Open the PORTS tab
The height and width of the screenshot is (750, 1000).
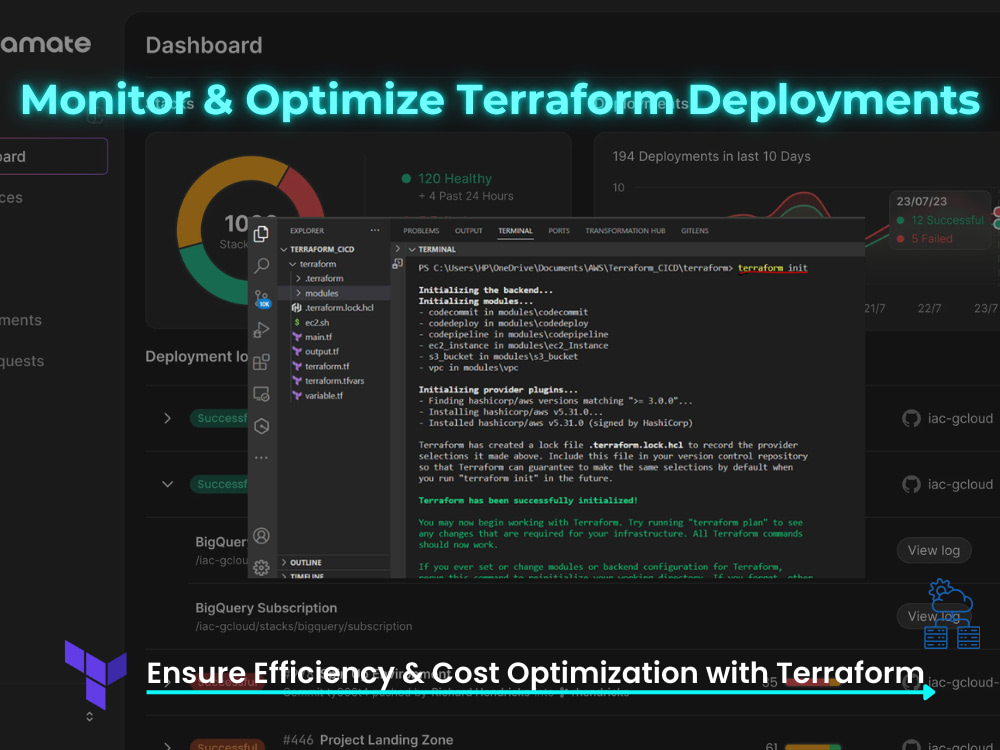(x=559, y=231)
